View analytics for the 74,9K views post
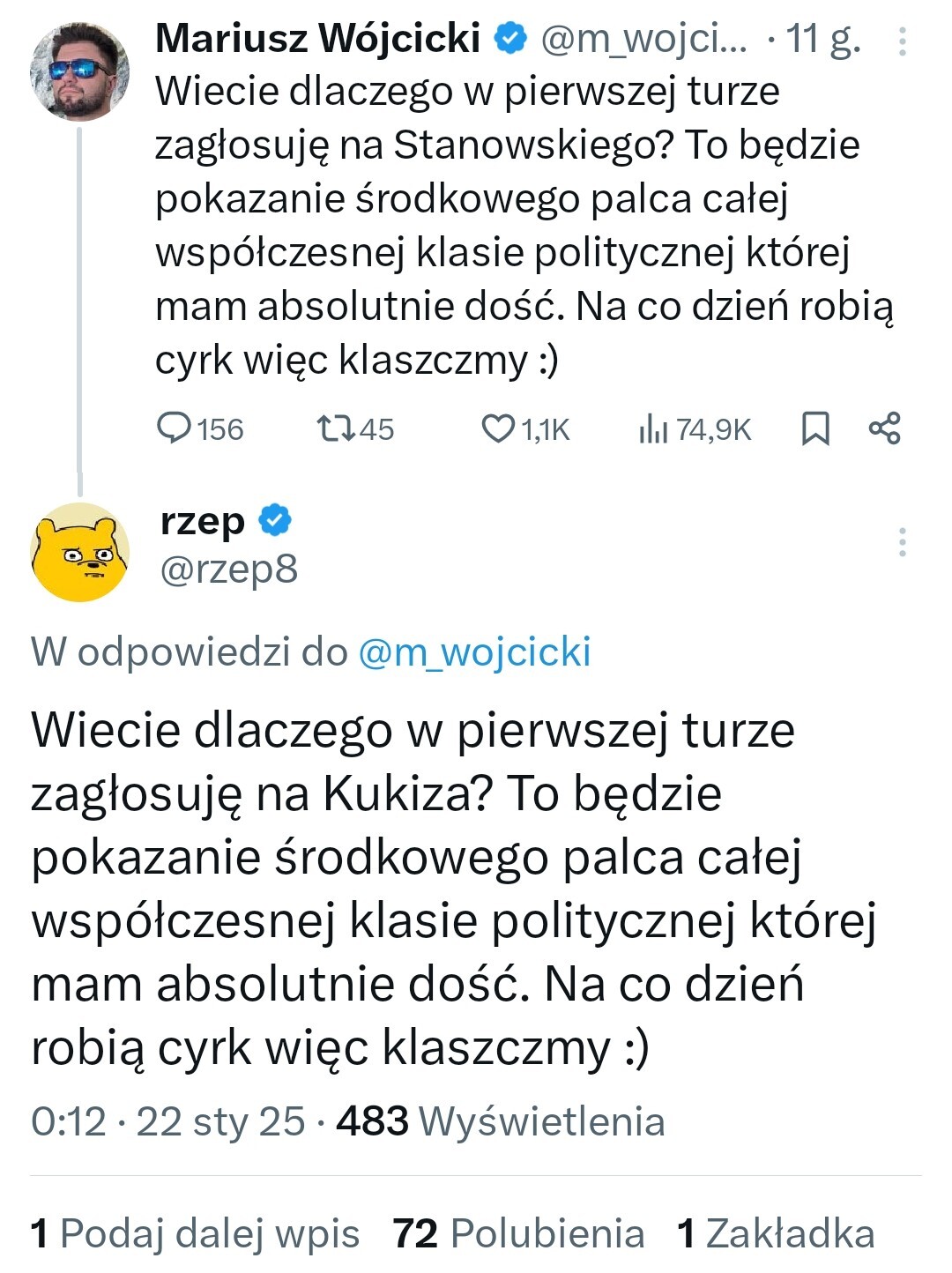This screenshot has height=1273, width=952. click(x=652, y=428)
